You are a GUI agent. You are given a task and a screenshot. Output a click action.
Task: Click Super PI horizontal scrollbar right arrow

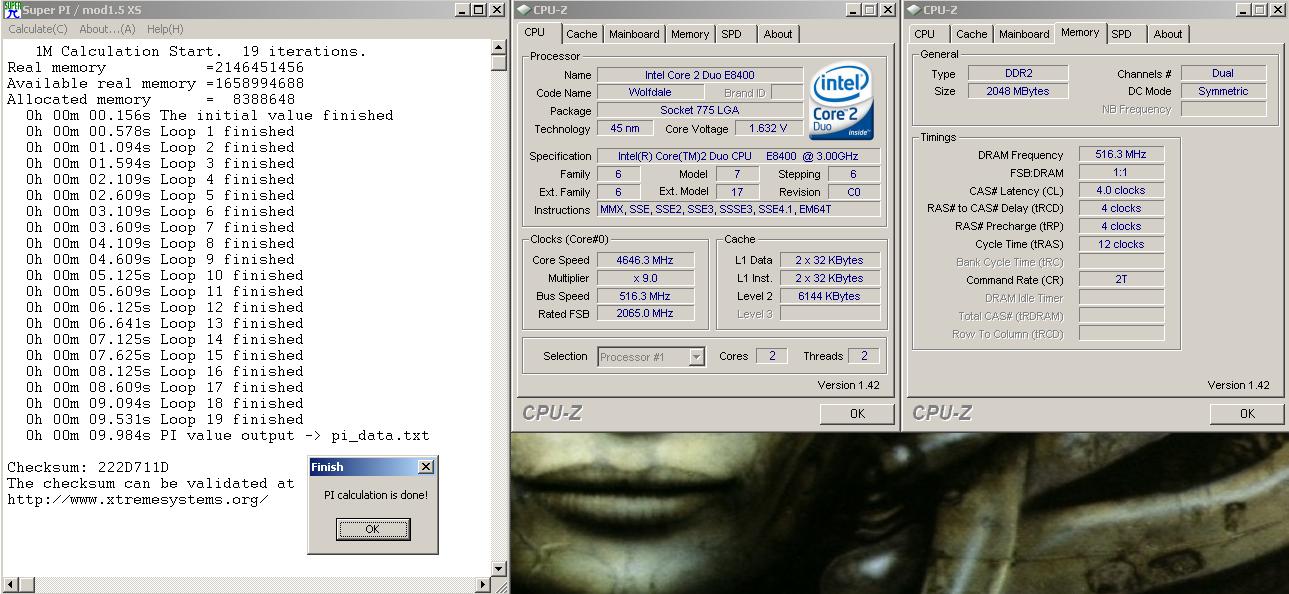[x=484, y=585]
